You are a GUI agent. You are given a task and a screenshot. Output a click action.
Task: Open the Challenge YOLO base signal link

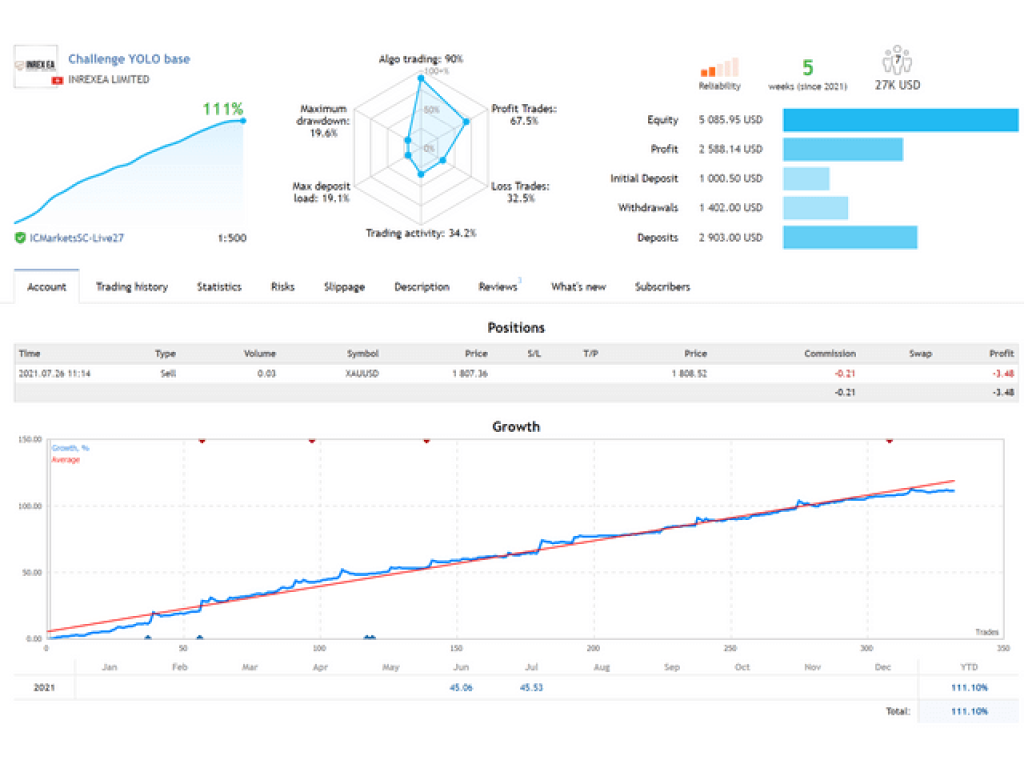pyautogui.click(x=129, y=59)
